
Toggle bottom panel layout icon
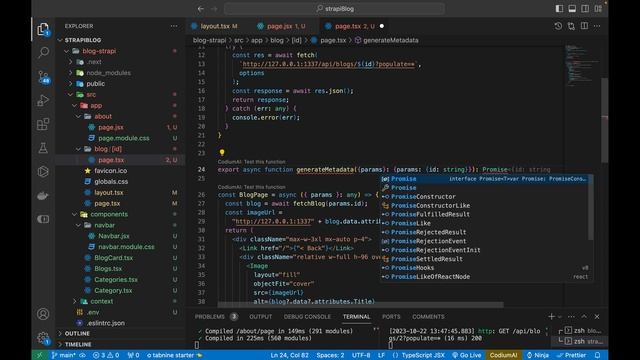[x=572, y=9]
